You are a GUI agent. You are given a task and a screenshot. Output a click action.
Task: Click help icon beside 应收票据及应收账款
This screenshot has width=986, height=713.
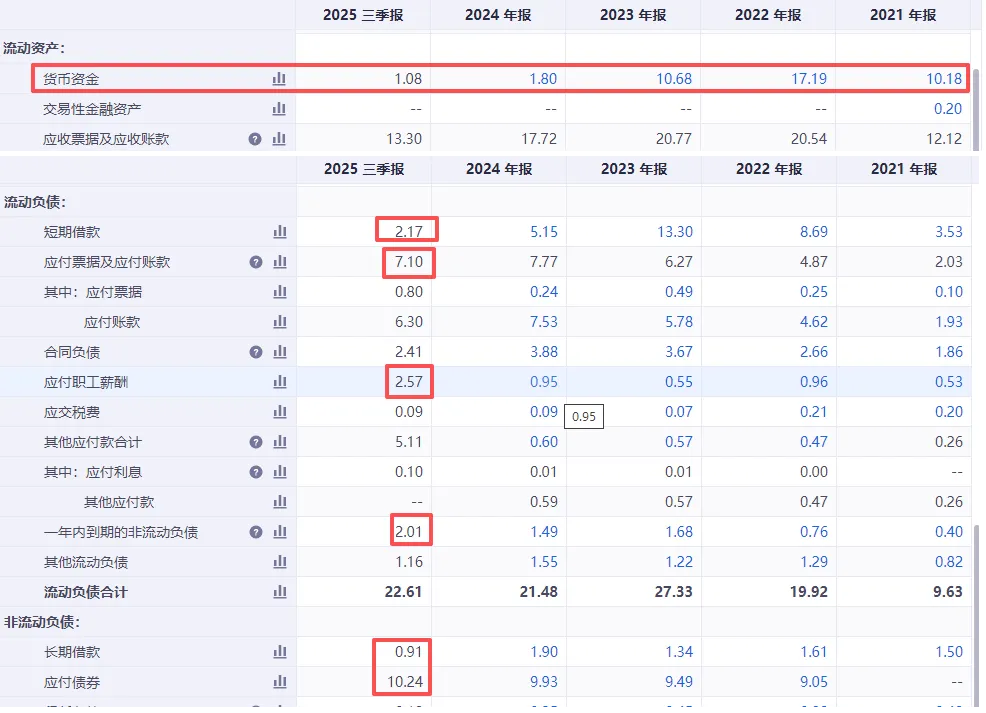tap(255, 139)
